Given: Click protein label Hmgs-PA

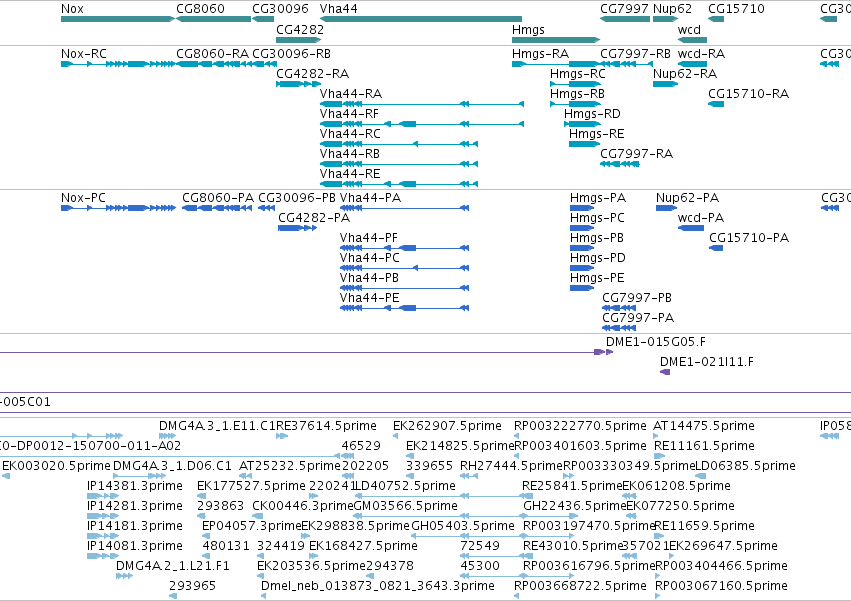Looking at the screenshot, I should pos(598,198).
